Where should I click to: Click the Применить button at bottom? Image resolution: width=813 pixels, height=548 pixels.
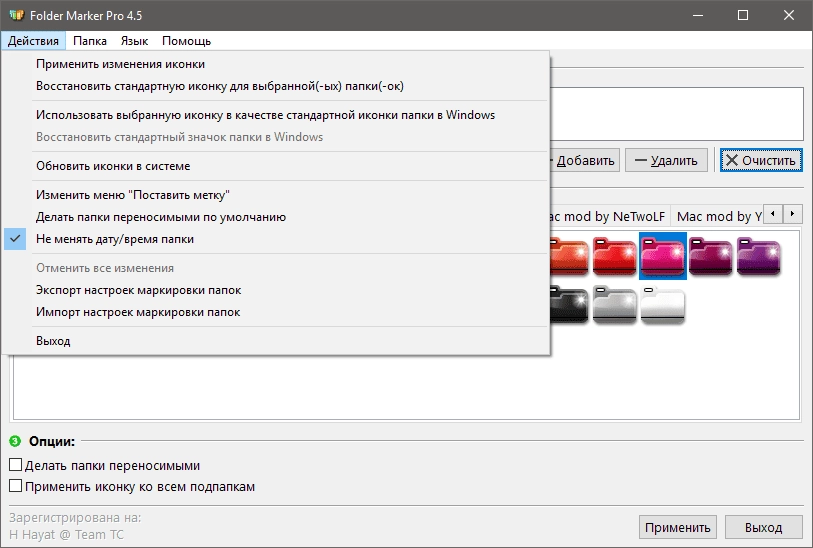(678, 527)
